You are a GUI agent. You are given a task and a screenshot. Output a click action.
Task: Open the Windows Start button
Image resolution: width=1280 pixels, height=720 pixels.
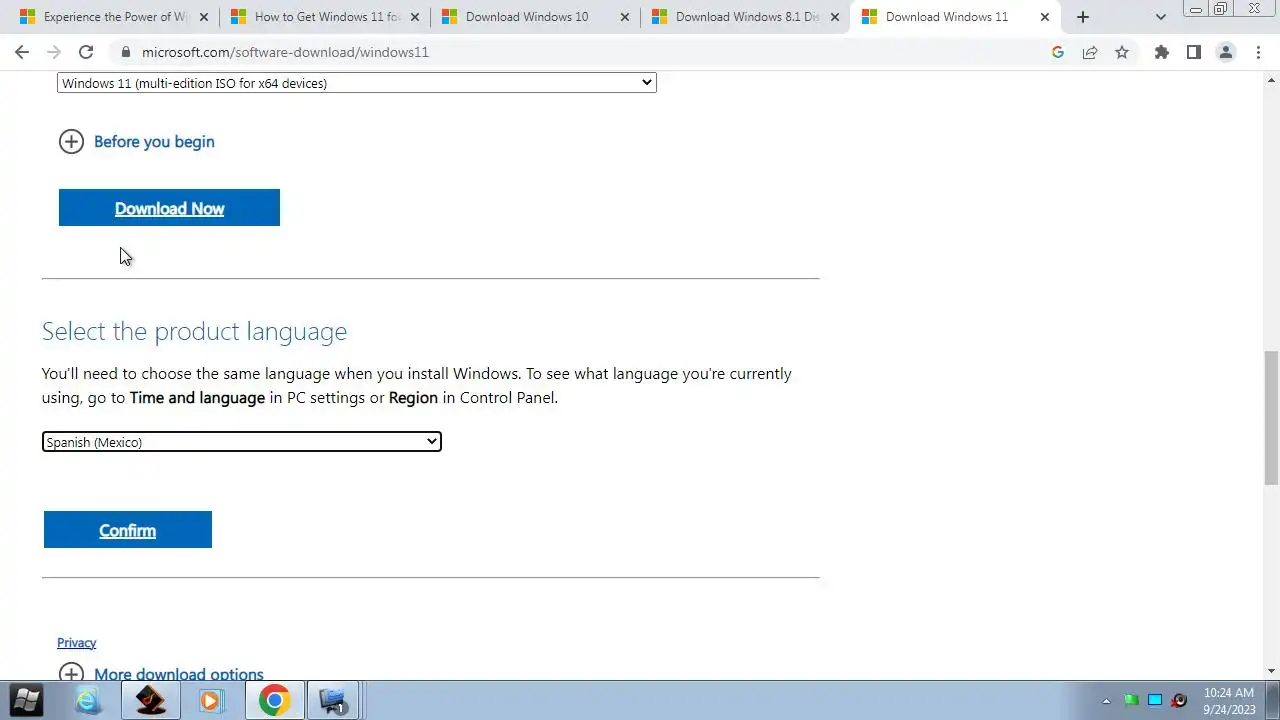click(x=27, y=700)
